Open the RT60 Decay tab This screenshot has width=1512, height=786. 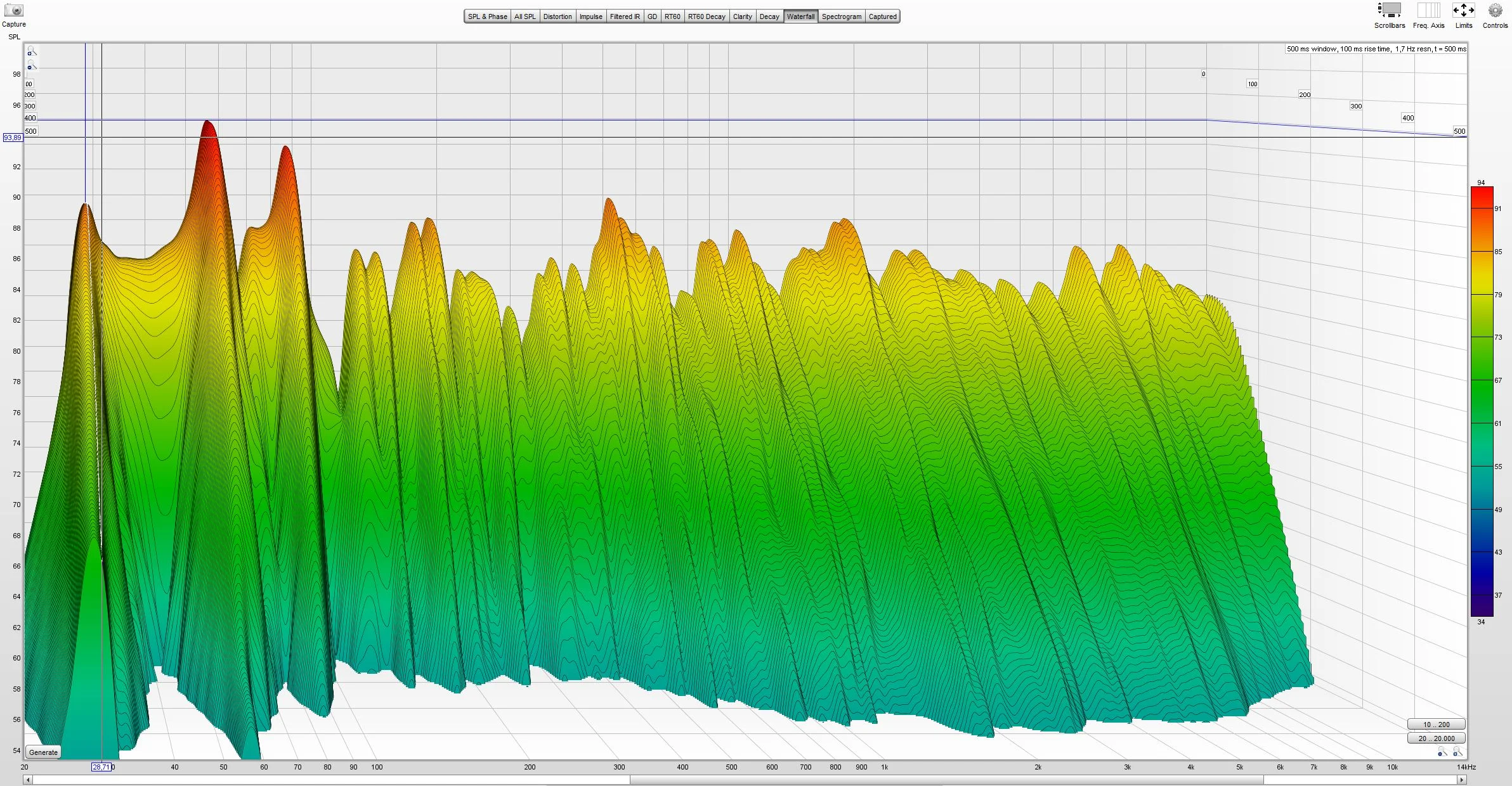707,16
